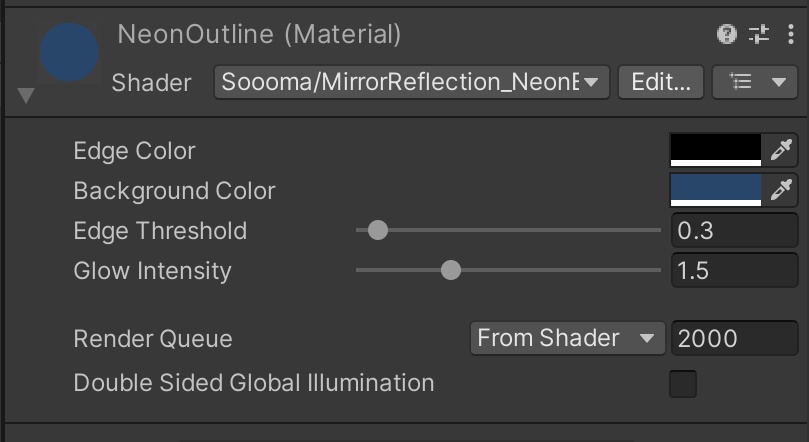The width and height of the screenshot is (809, 442).
Task: Open the Shader selection dropdown
Action: (412, 82)
